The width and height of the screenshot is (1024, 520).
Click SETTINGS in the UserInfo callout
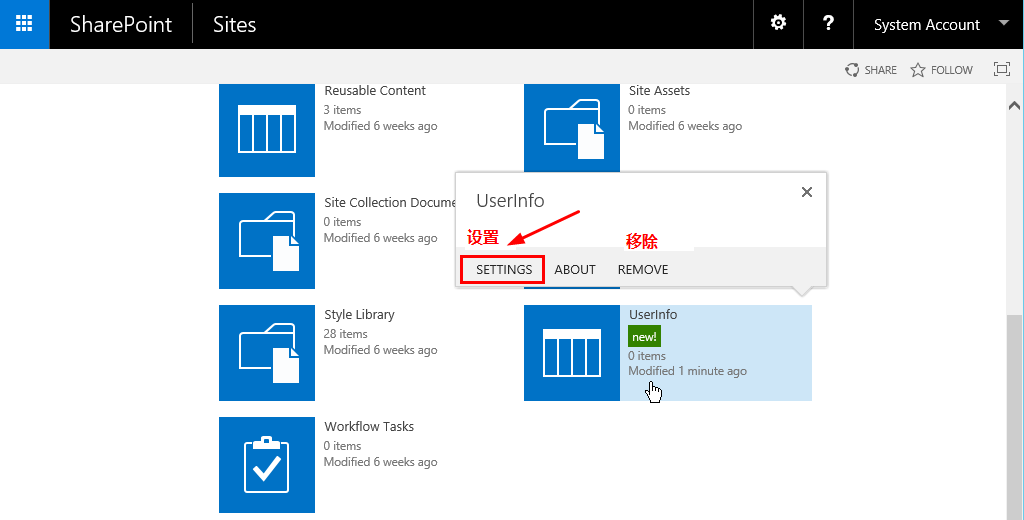pos(503,270)
